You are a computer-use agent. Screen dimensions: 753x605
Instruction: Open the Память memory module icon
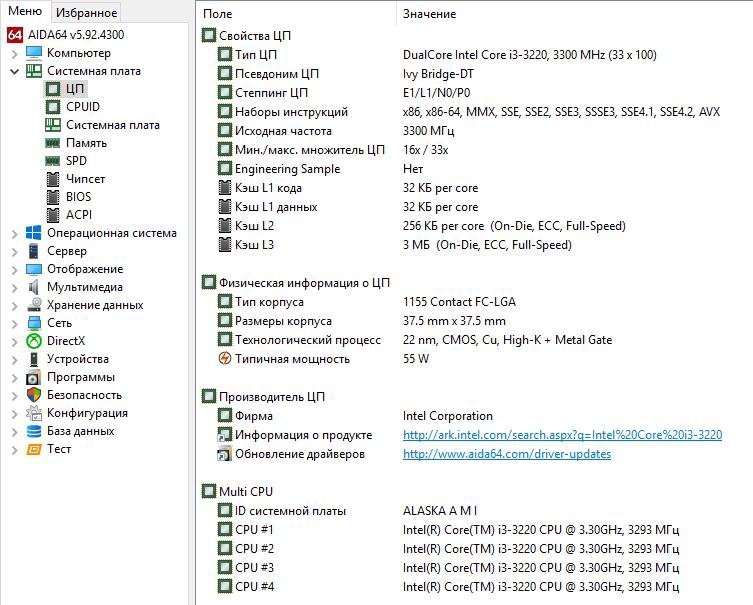(x=52, y=143)
